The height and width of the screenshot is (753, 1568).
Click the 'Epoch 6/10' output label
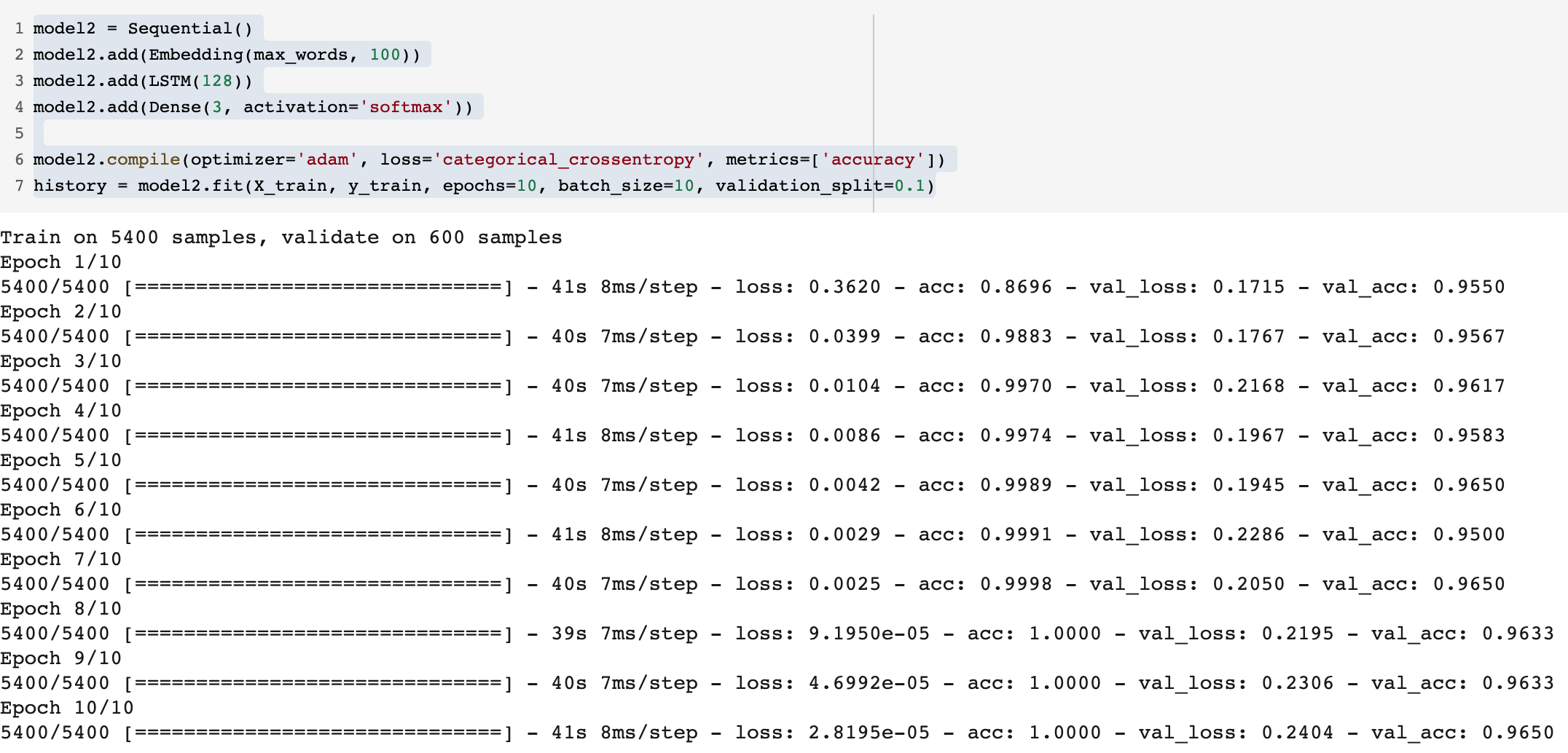61,510
